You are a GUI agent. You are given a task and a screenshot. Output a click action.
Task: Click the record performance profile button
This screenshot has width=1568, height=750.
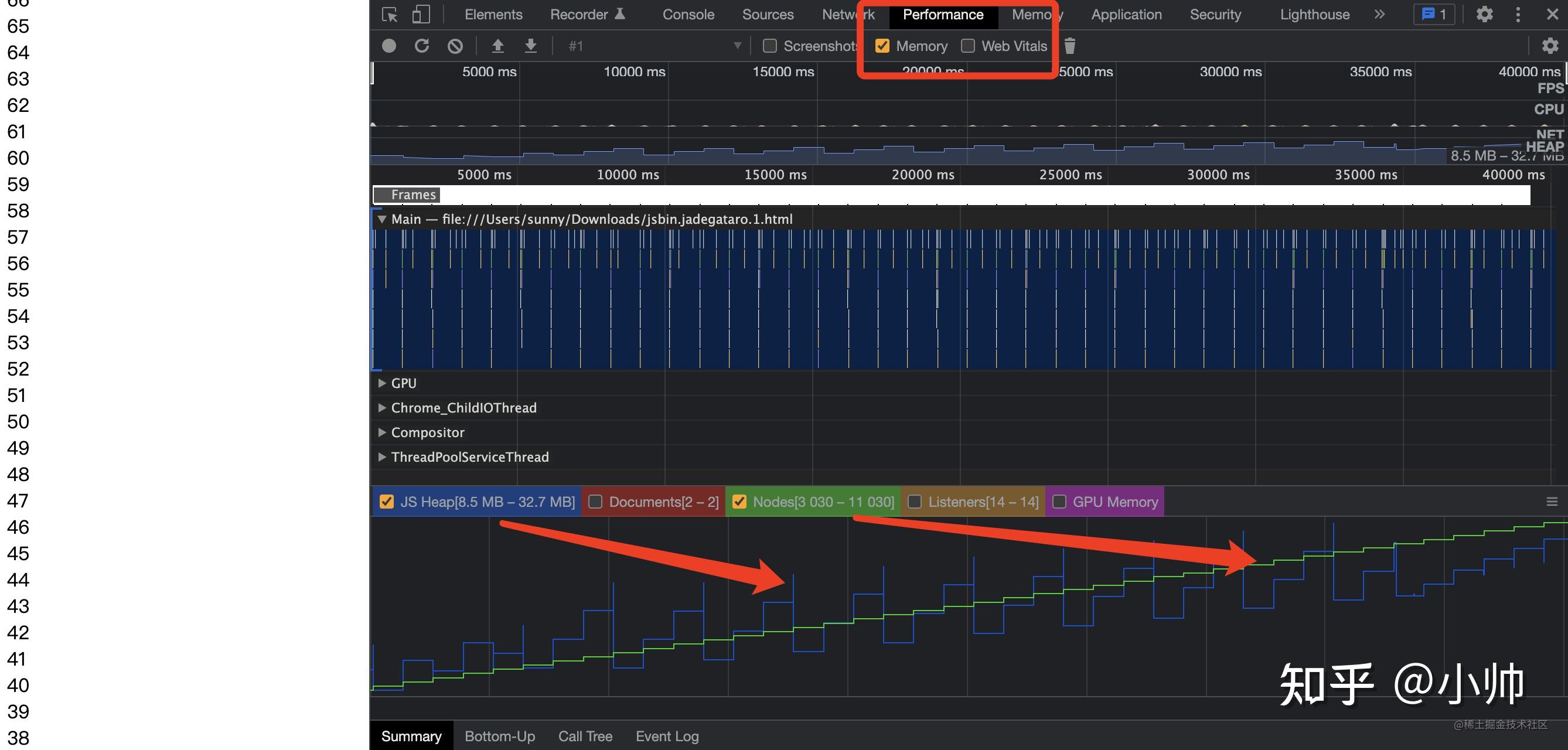pos(389,46)
